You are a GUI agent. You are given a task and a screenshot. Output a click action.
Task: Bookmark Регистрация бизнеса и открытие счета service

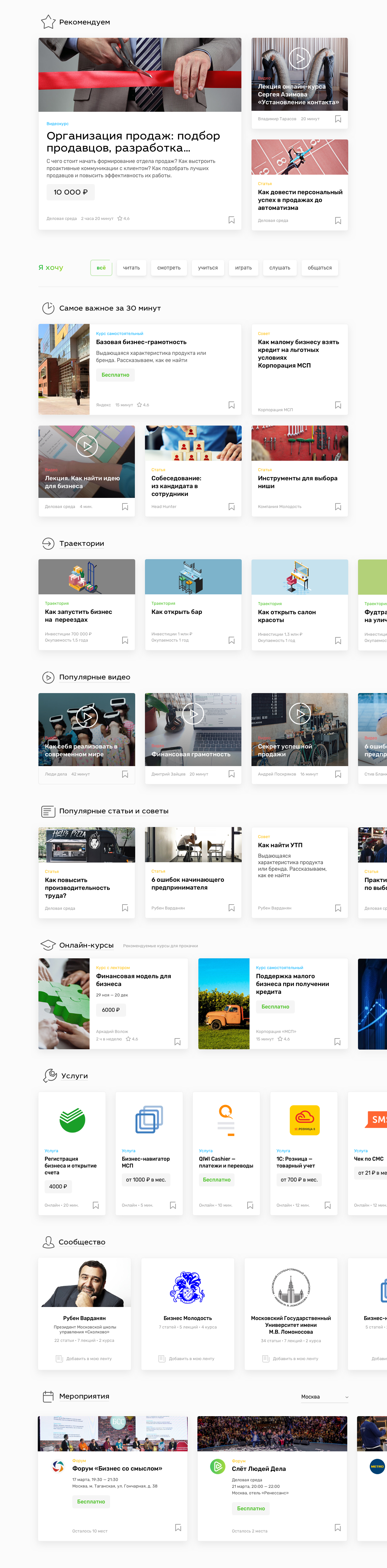click(x=95, y=1205)
